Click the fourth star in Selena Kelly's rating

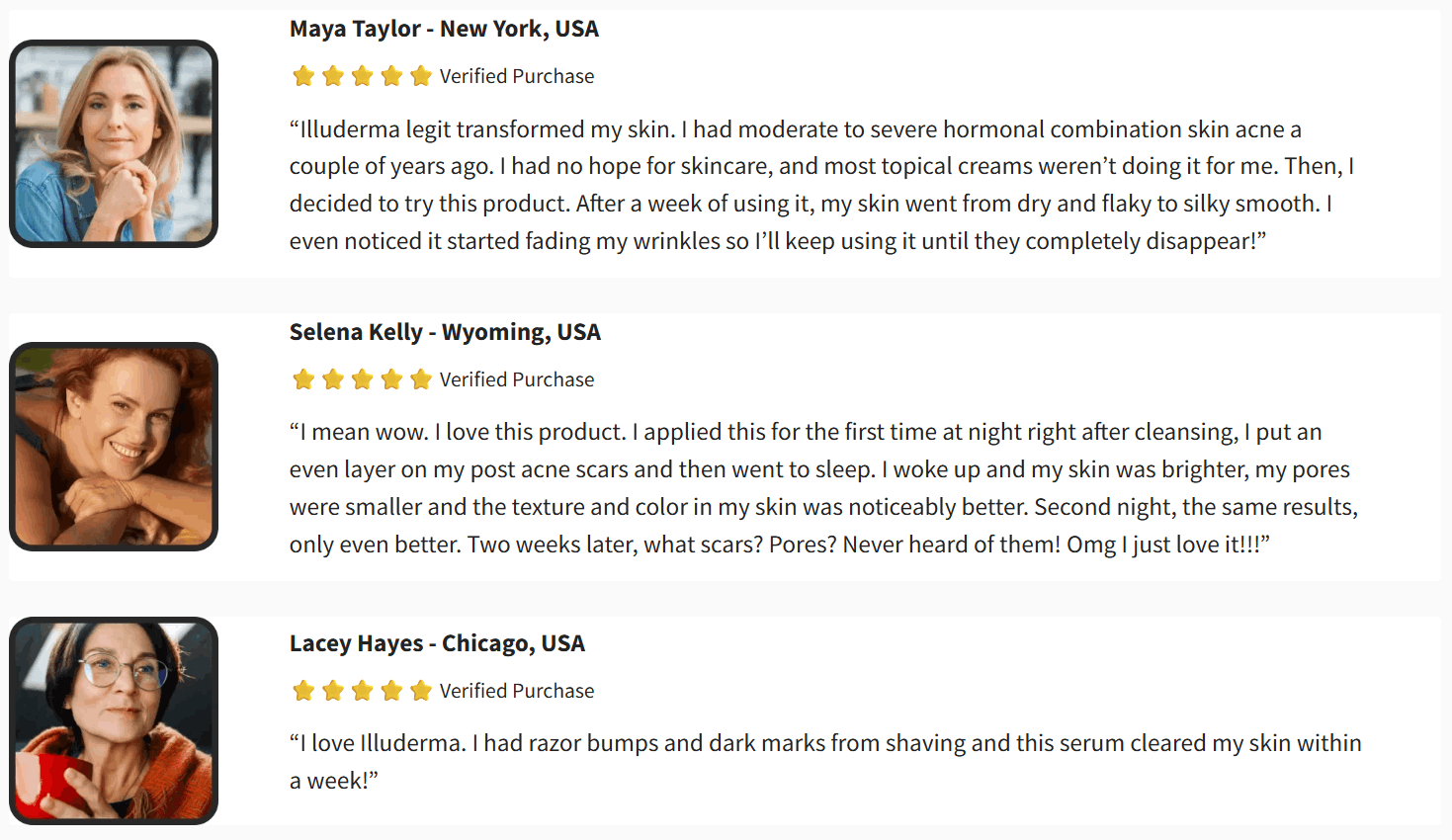click(391, 379)
